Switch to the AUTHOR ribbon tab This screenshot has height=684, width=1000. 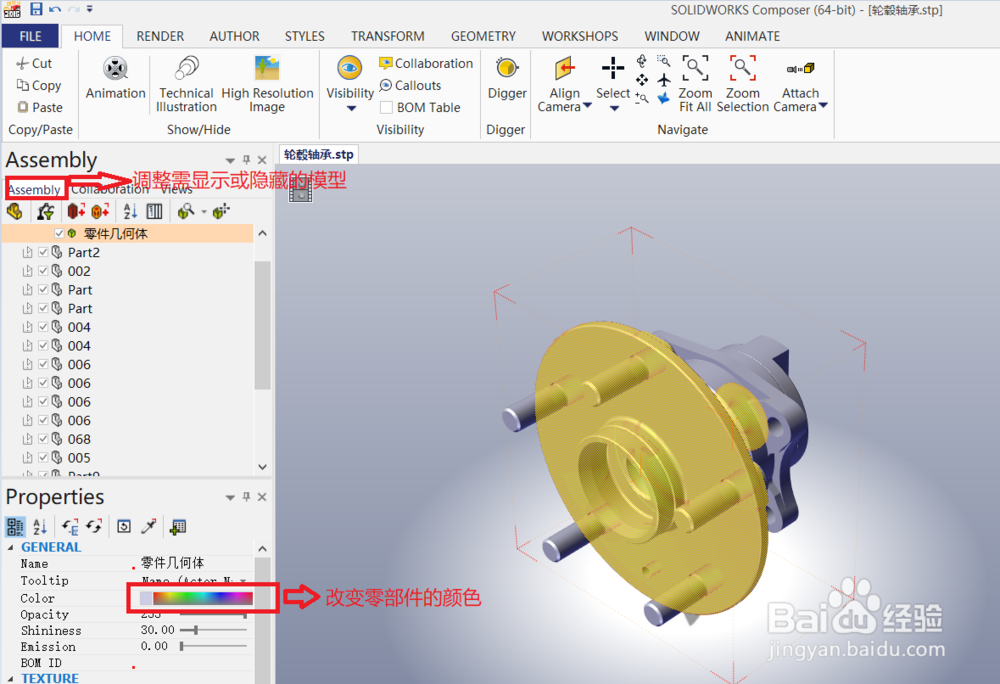tap(234, 36)
